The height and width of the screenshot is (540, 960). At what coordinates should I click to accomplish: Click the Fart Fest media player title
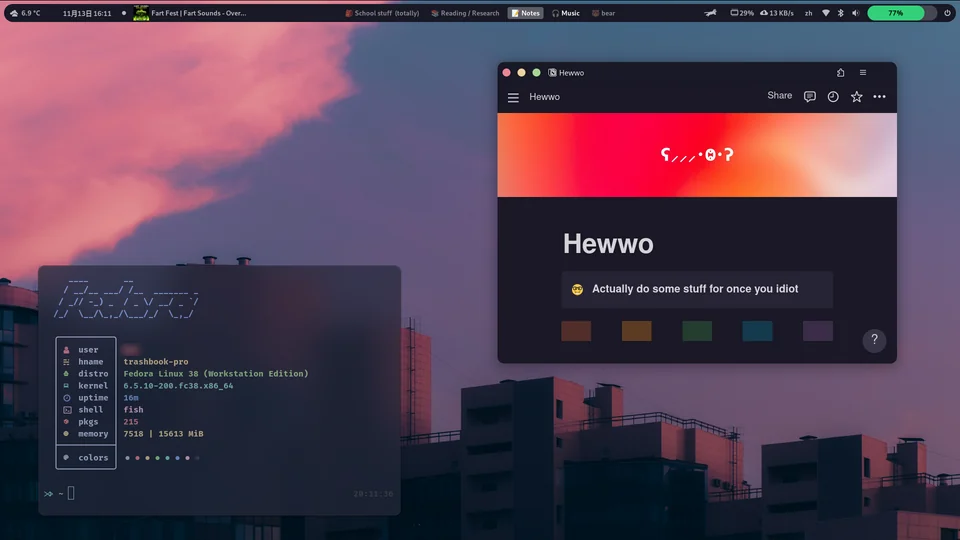pos(198,13)
